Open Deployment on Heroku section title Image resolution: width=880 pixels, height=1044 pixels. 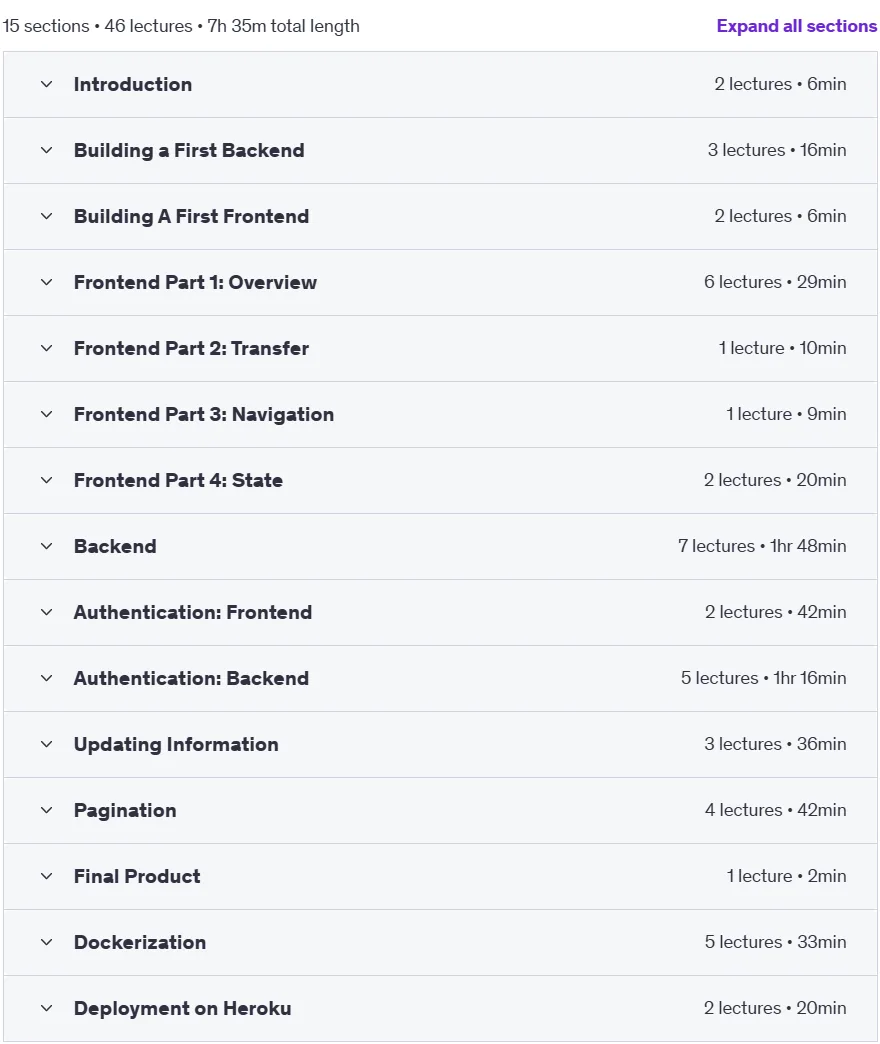click(x=182, y=1008)
